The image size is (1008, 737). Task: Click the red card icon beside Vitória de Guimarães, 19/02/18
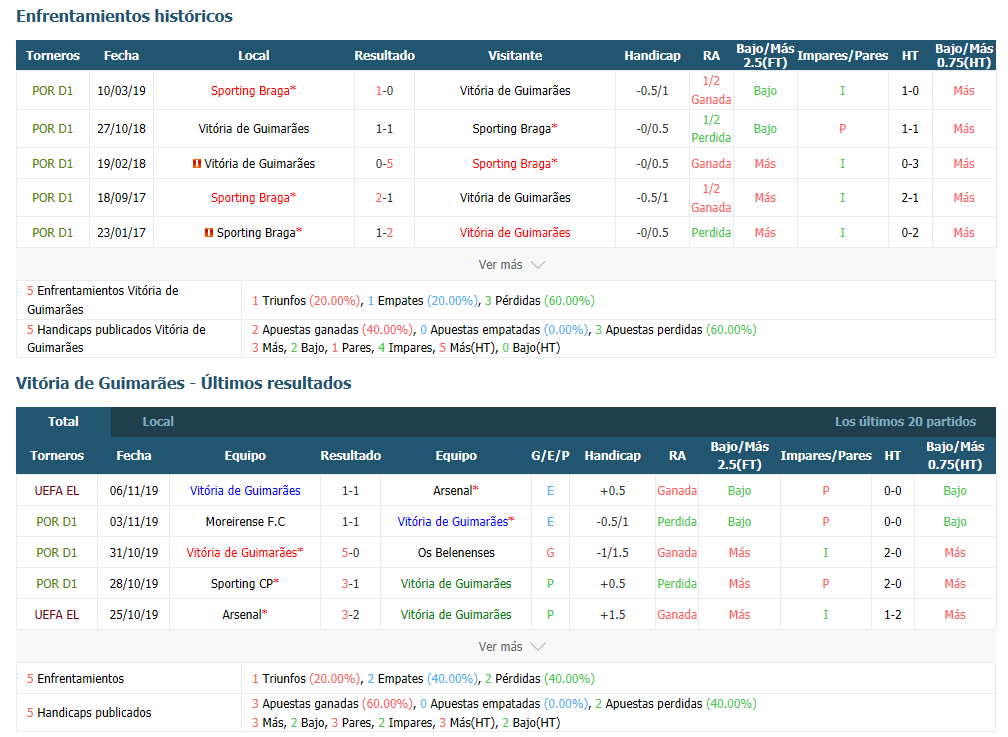pos(197,164)
